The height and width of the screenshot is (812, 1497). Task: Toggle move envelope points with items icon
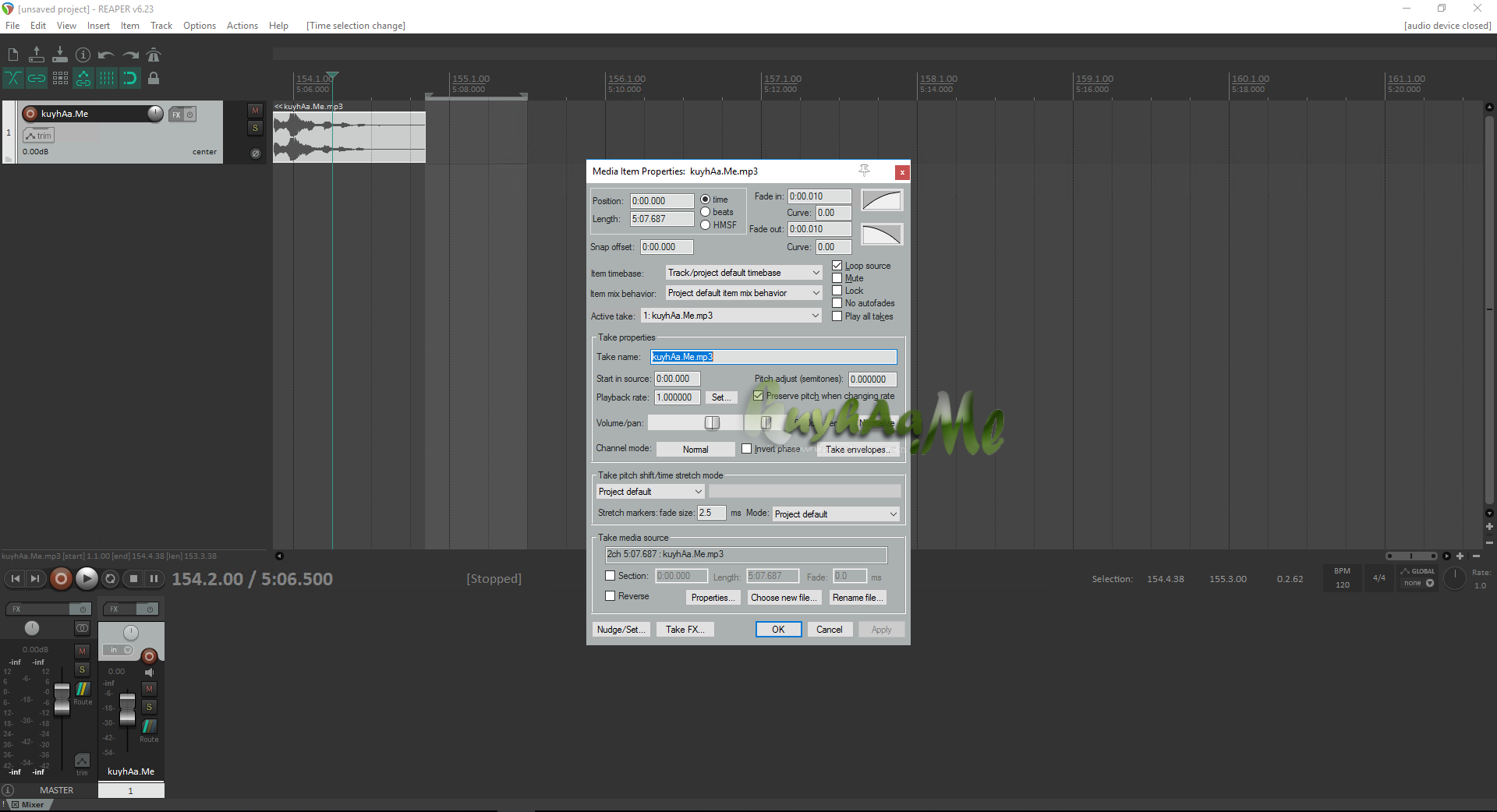(83, 78)
